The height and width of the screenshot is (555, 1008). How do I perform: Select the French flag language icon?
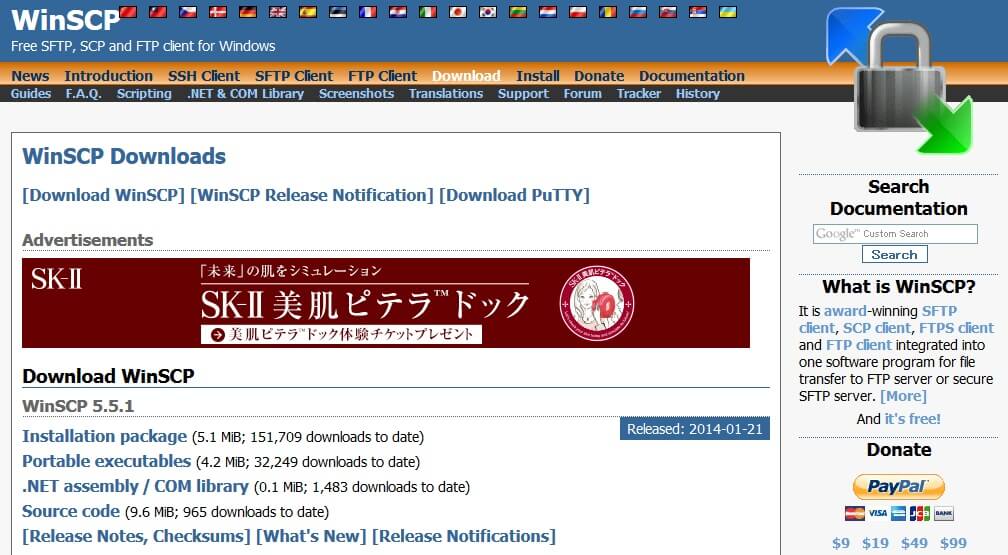click(x=368, y=12)
